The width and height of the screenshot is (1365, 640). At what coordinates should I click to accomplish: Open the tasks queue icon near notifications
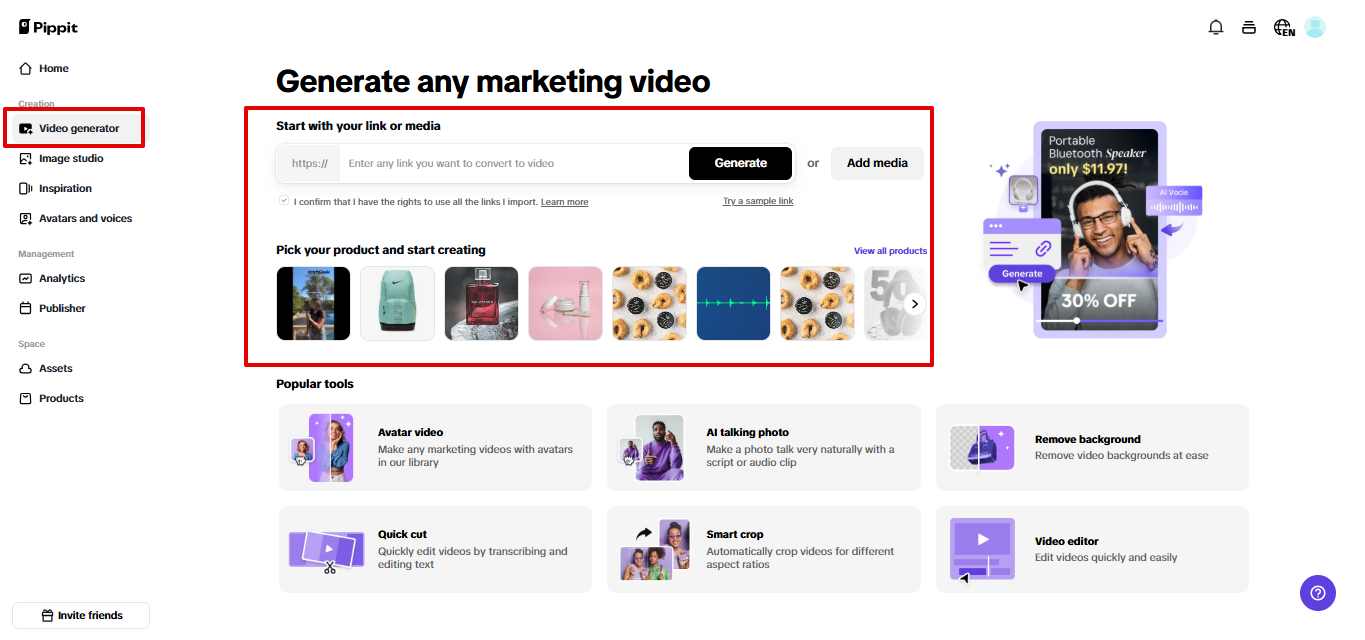click(x=1248, y=27)
